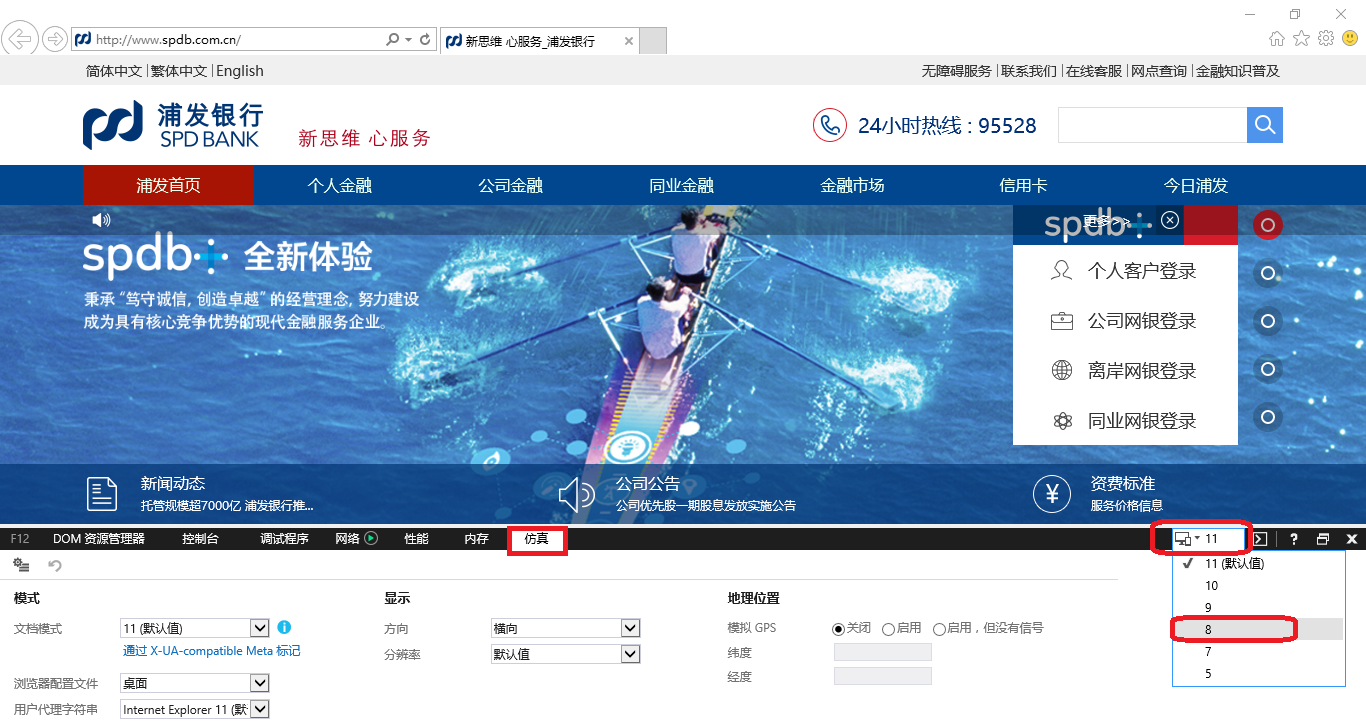Click the English language link
The width and height of the screenshot is (1366, 728).
[240, 71]
